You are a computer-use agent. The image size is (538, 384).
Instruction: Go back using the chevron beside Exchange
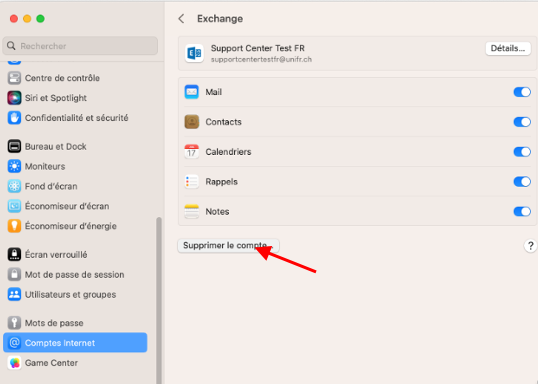(x=182, y=19)
